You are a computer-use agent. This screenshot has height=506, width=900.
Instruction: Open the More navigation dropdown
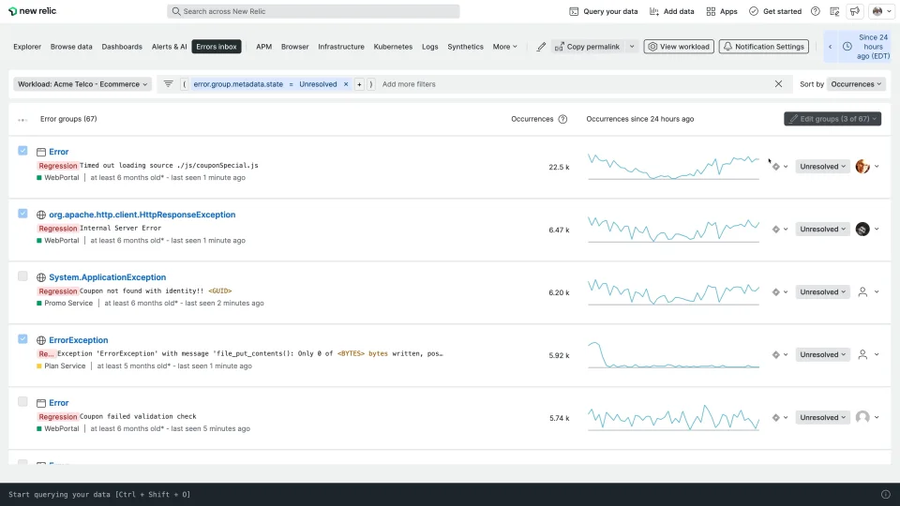[505, 47]
